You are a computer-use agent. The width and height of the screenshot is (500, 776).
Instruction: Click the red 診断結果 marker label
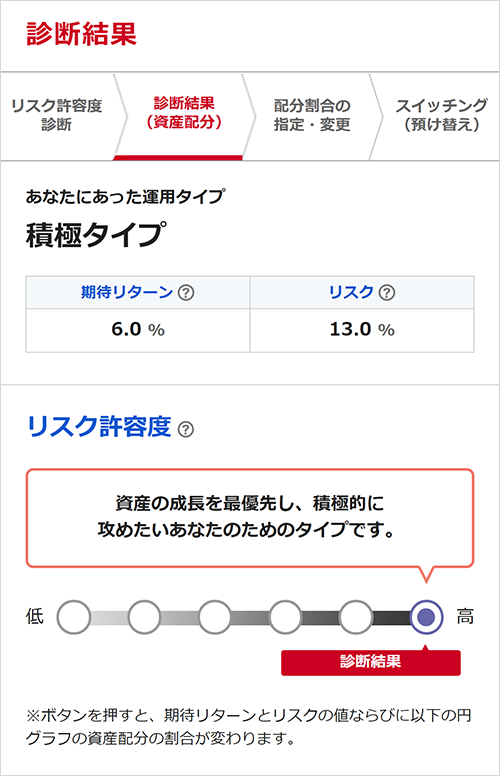(371, 662)
